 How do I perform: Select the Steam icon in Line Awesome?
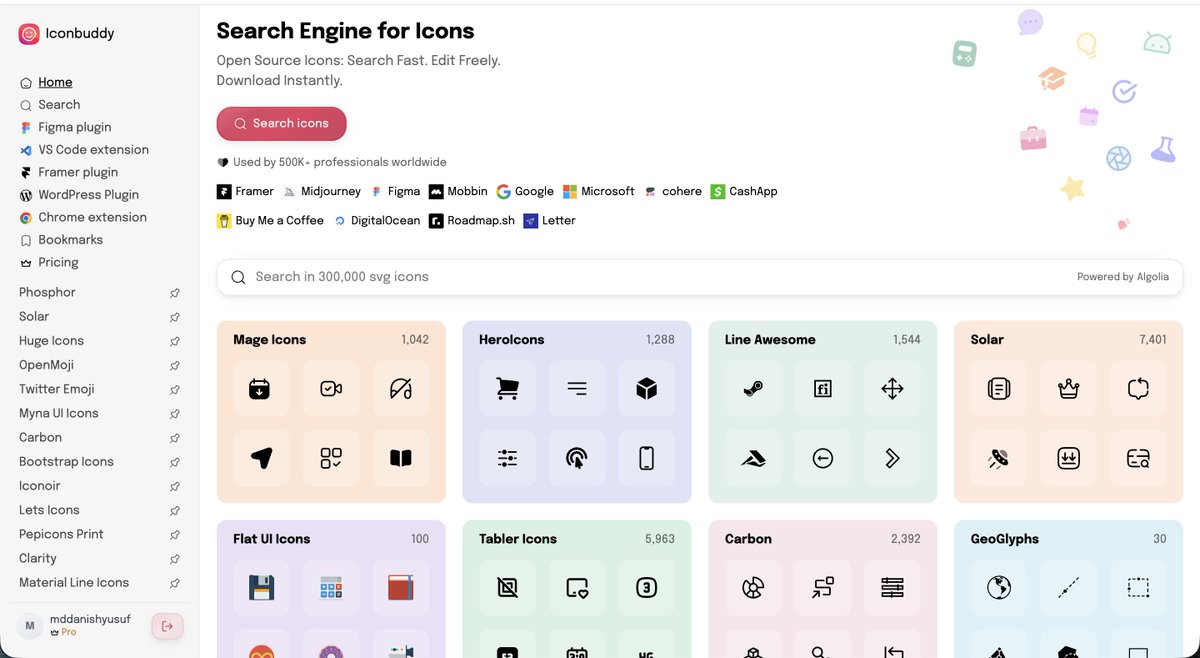(x=753, y=389)
